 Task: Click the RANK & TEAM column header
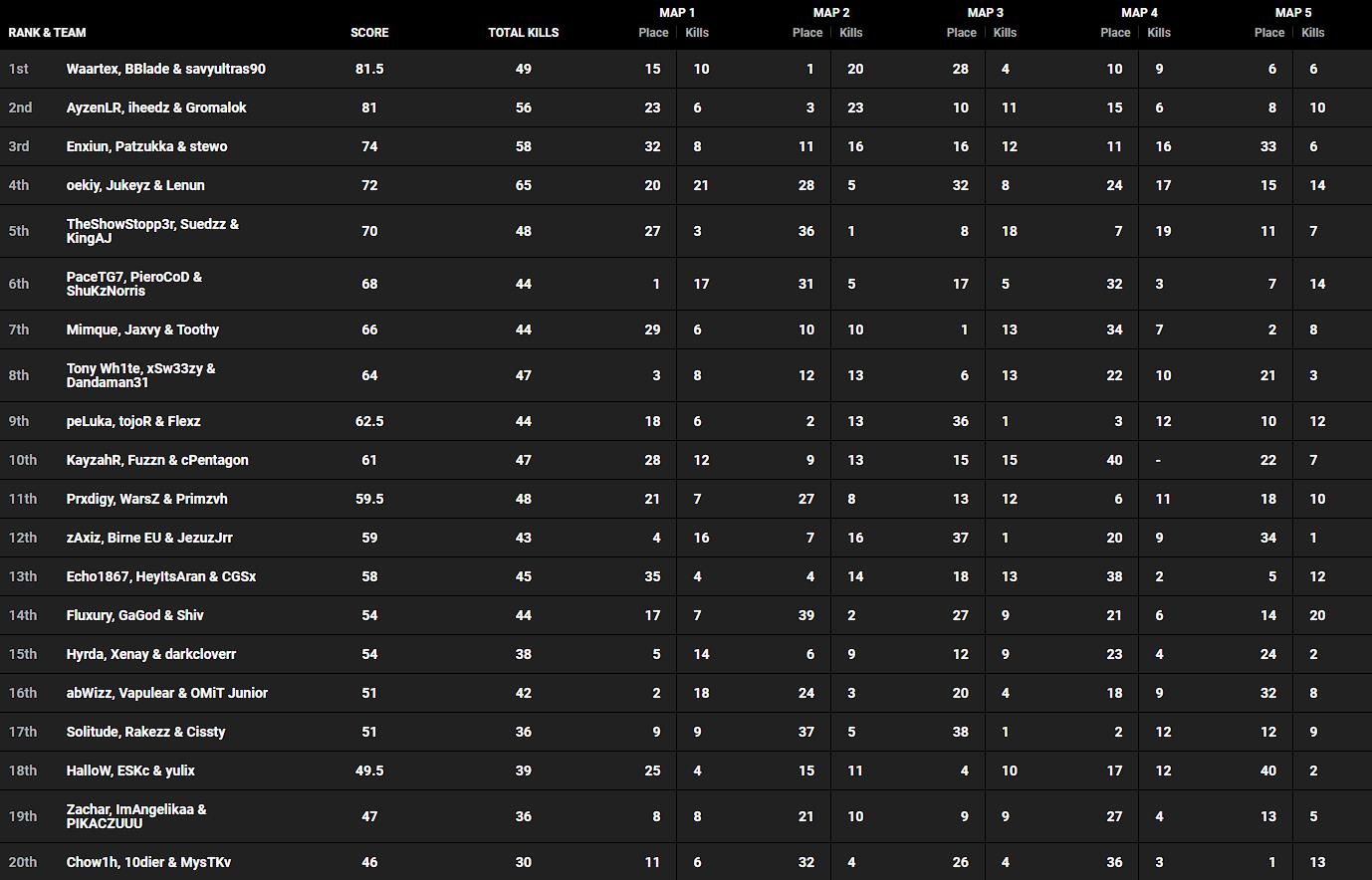pyautogui.click(x=48, y=33)
